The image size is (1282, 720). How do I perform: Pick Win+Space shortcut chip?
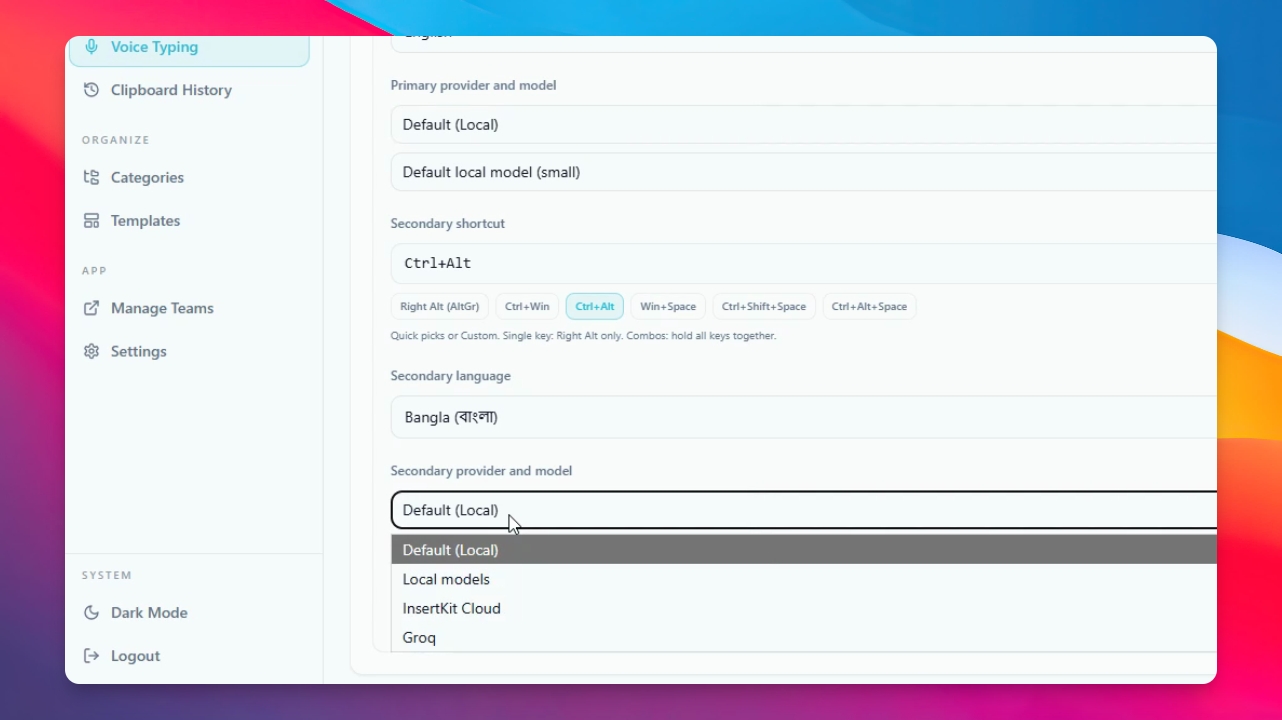pyautogui.click(x=668, y=307)
